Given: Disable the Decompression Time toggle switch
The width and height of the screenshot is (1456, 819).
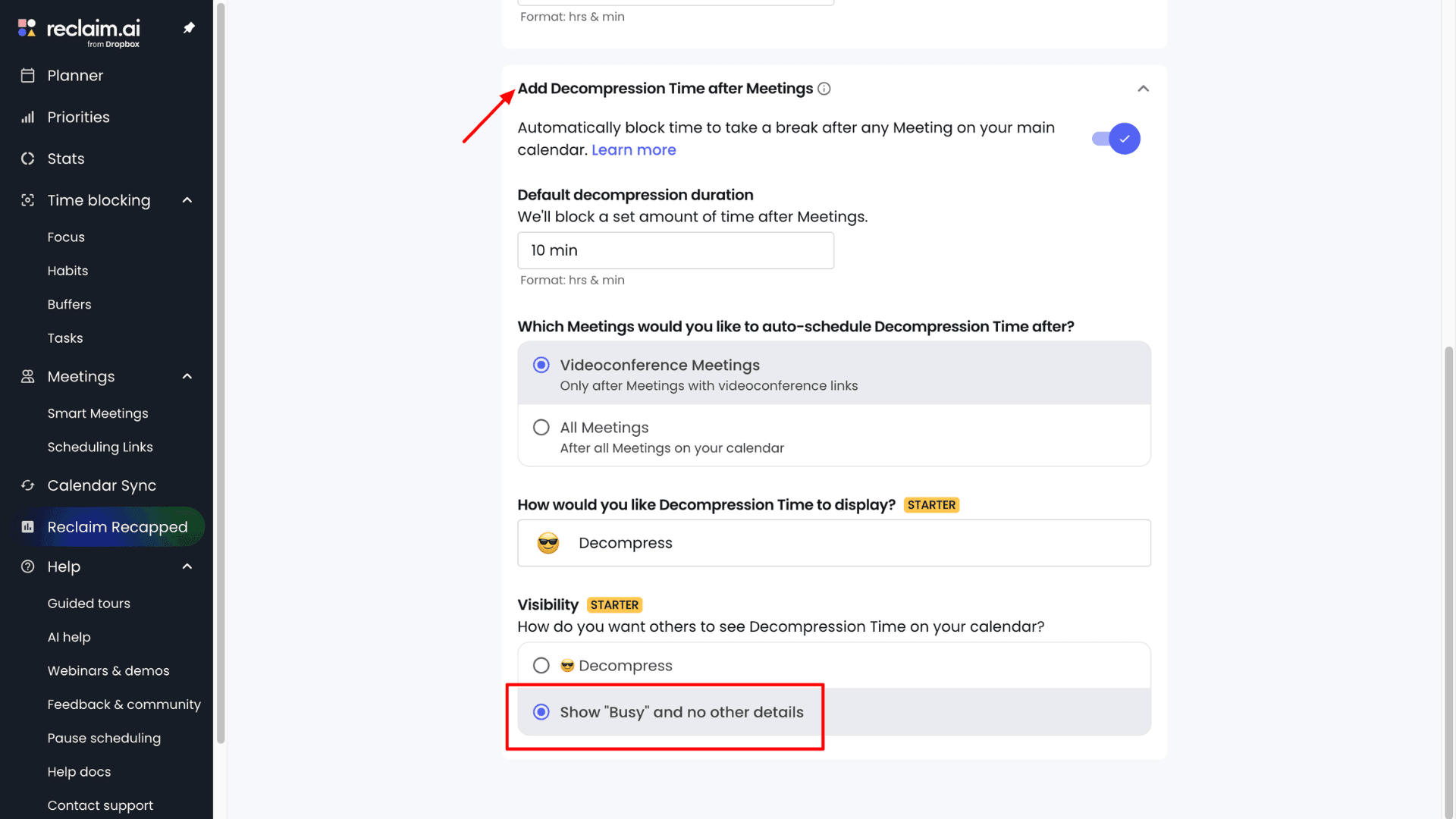Looking at the screenshot, I should tap(1116, 139).
